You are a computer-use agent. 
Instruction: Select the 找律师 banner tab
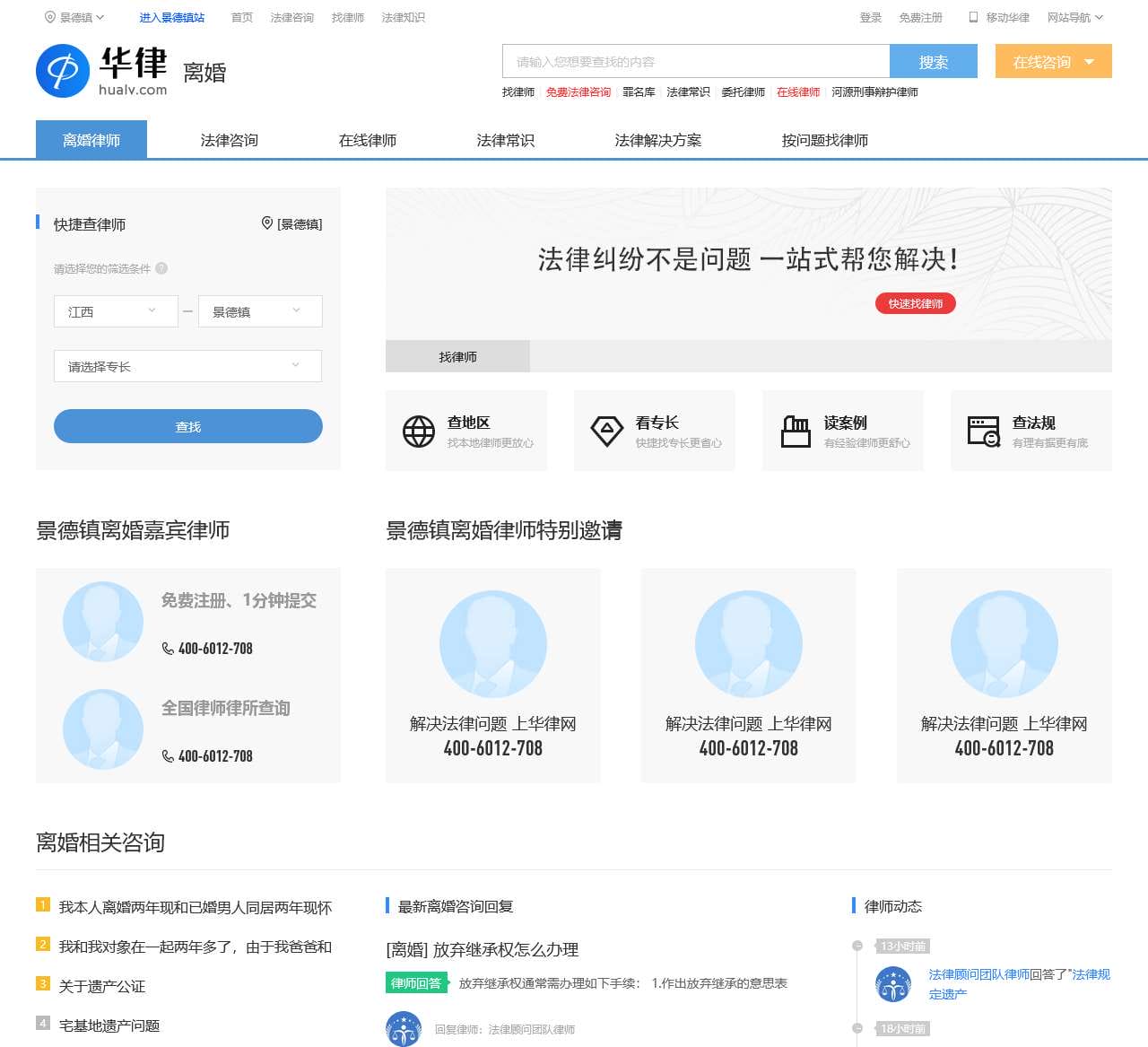tap(457, 357)
